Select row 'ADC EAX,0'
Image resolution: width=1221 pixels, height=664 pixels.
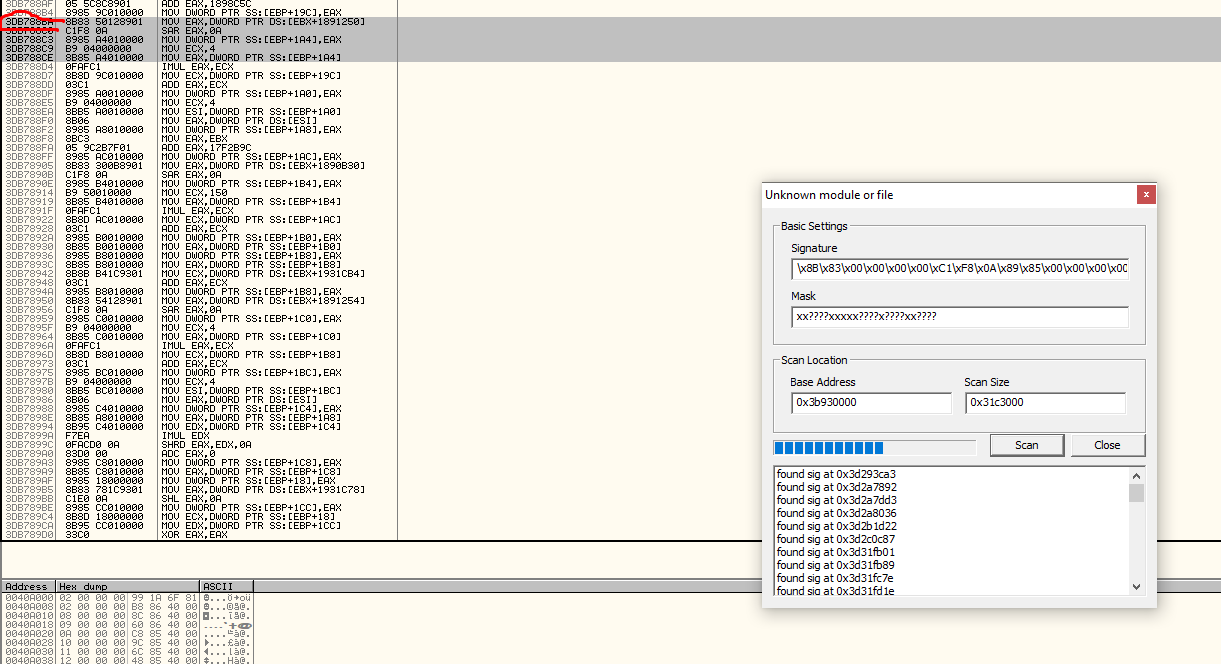pos(200,453)
